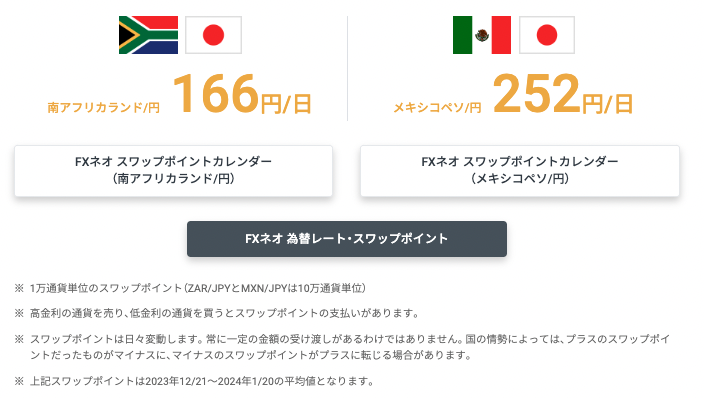The width and height of the screenshot is (704, 398).
Task: Click the vertical divider between currency pairs
Action: [347, 68]
